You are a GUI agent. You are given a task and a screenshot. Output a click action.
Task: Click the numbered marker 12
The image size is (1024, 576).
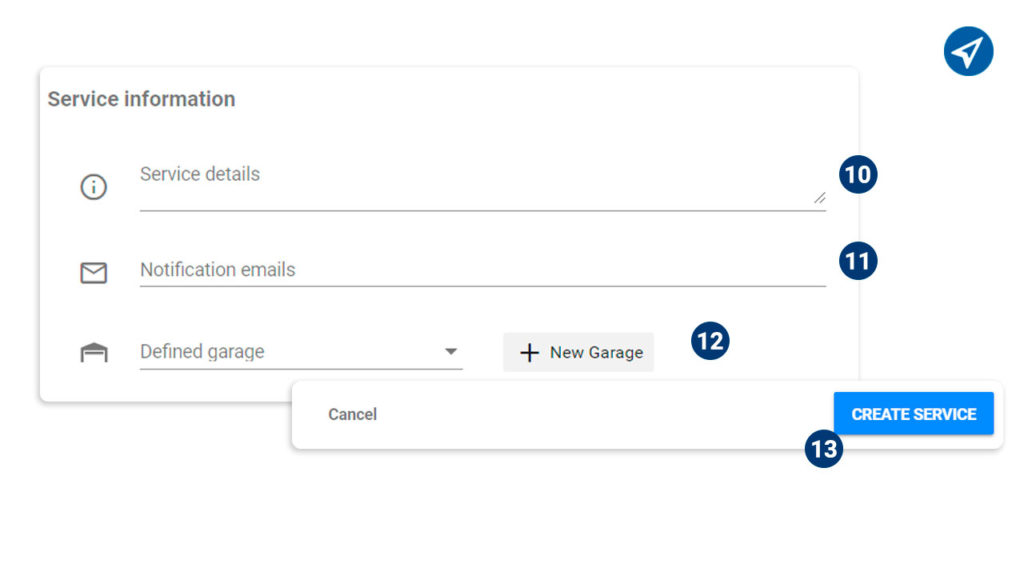pyautogui.click(x=710, y=341)
